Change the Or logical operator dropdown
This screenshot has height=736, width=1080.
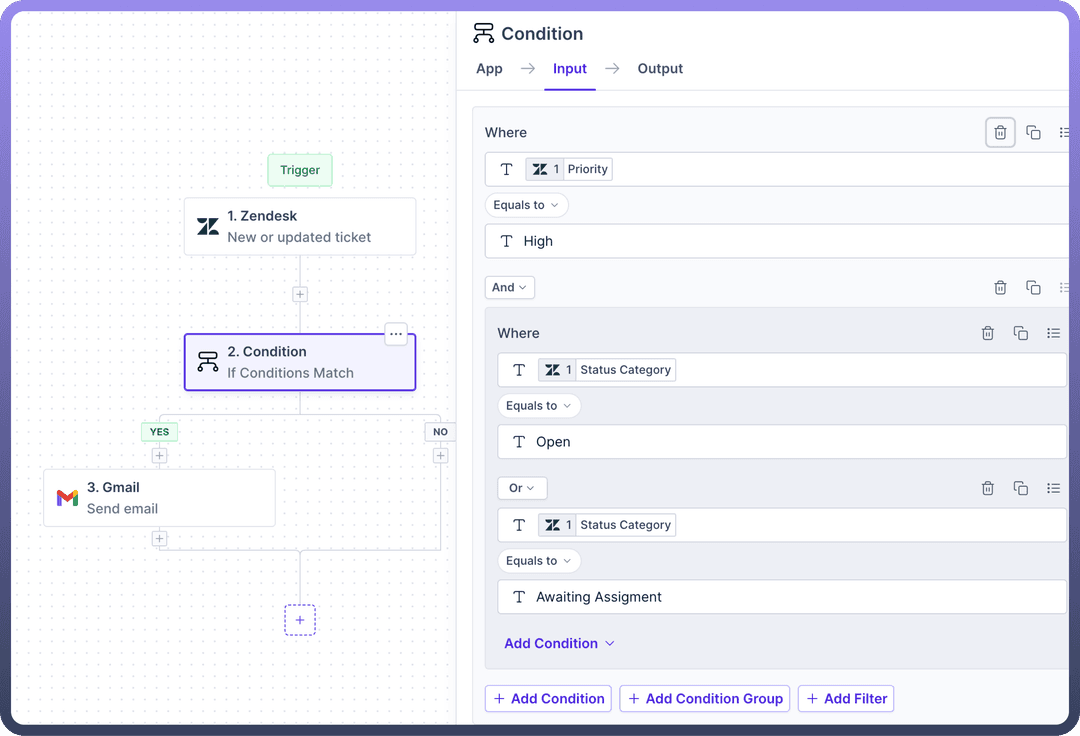522,489
